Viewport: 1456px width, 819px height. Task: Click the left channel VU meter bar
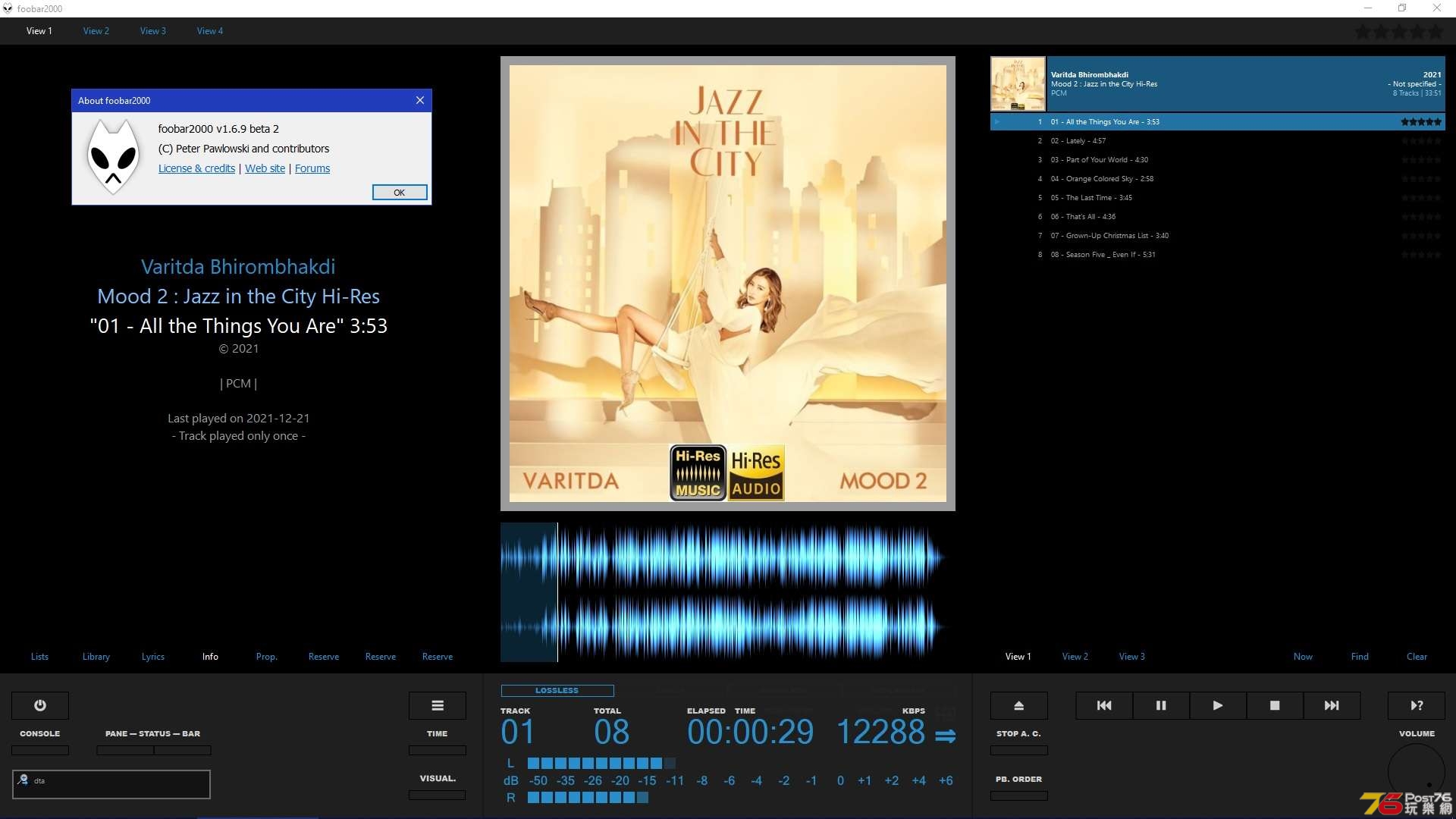click(601, 764)
